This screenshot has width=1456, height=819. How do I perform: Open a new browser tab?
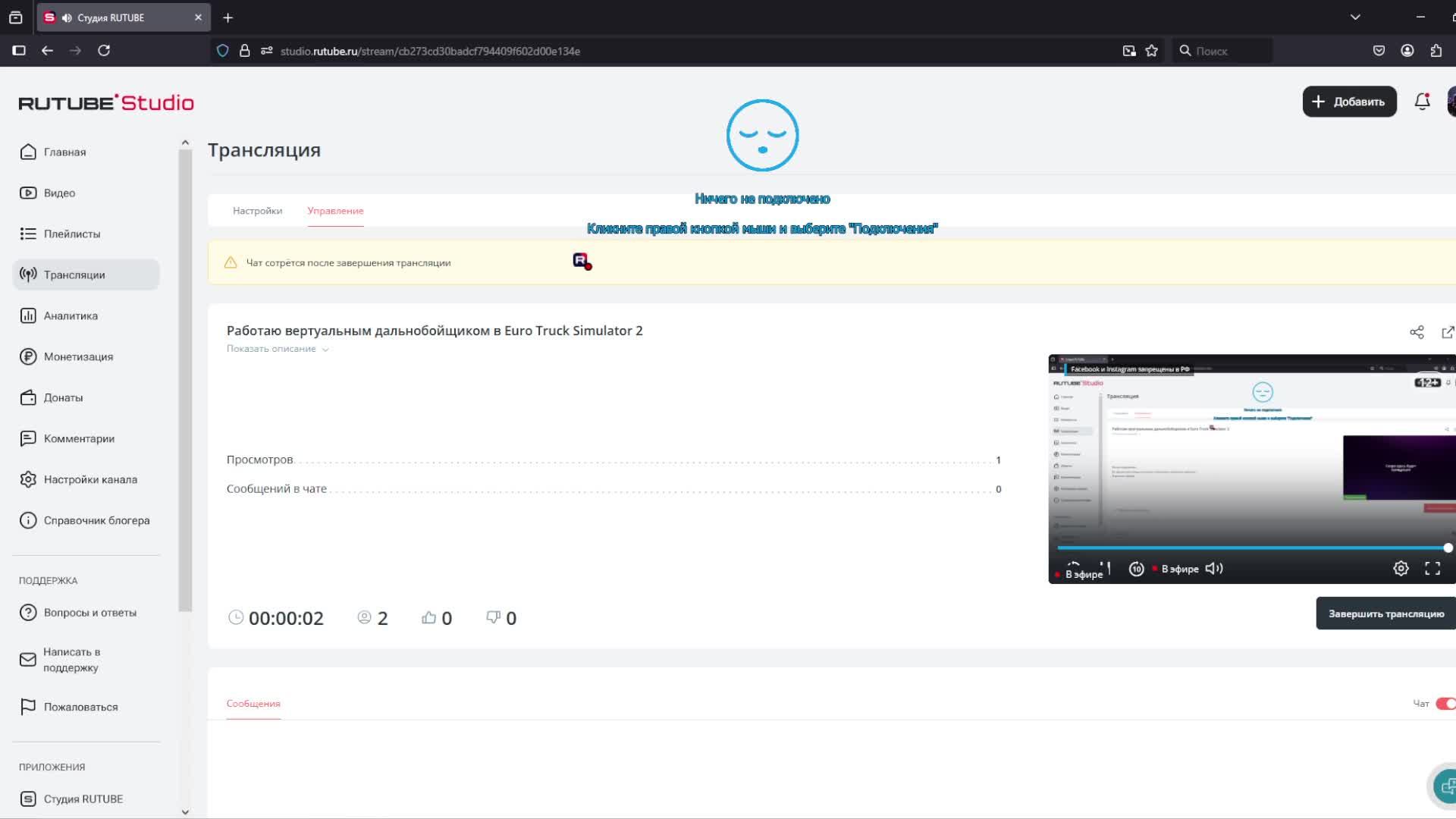[x=227, y=17]
